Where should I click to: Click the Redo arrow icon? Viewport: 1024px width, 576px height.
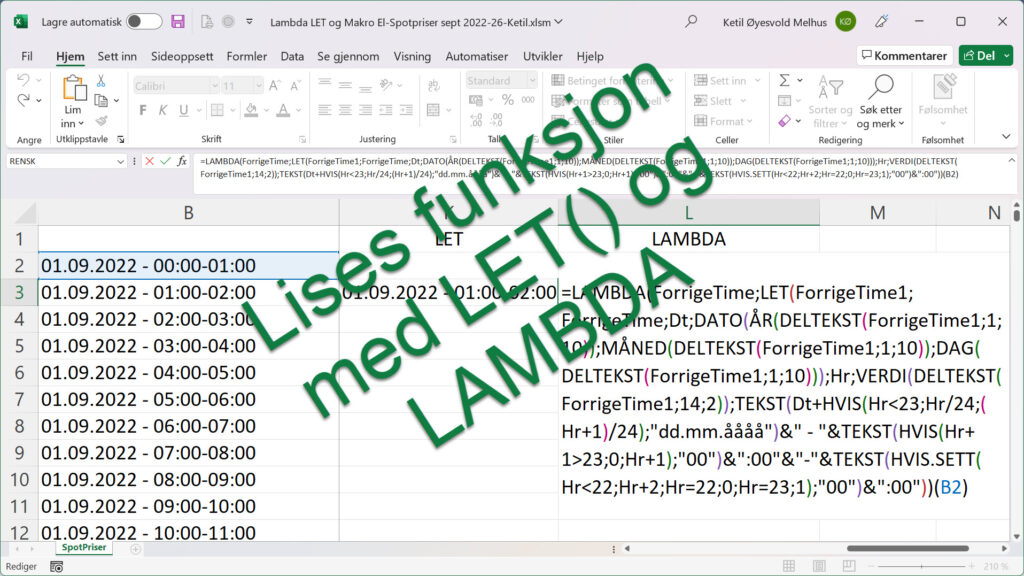[24, 100]
